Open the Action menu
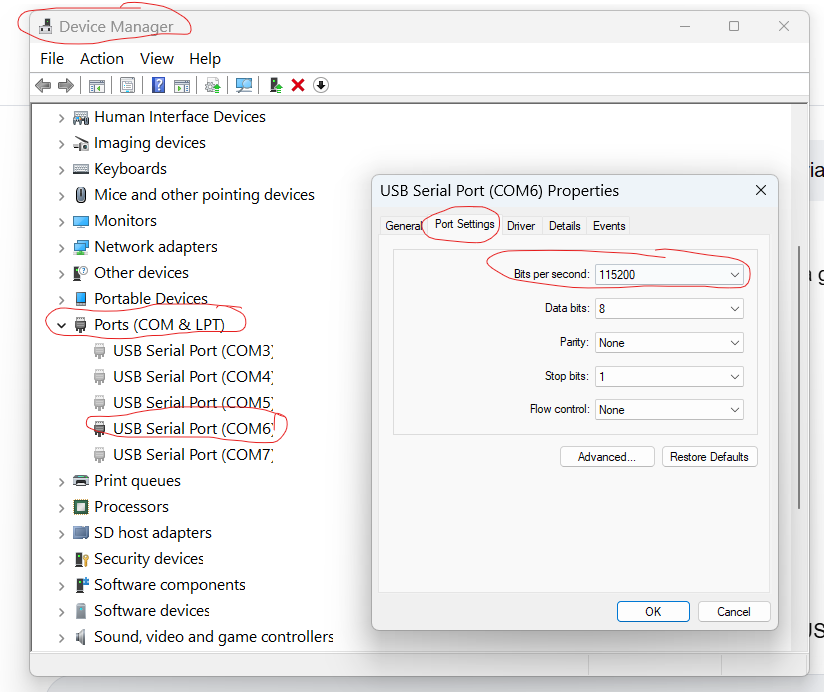Screen dimensions: 824x692 (102, 59)
